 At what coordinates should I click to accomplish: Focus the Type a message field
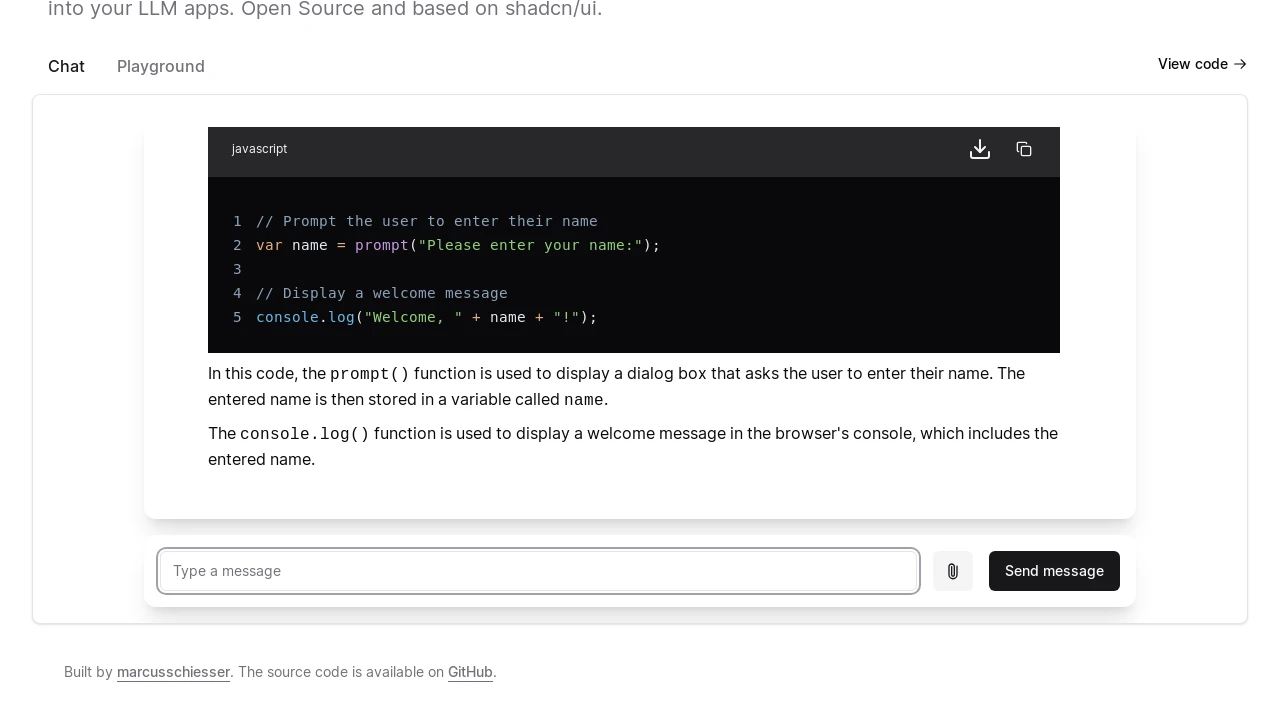coord(538,571)
